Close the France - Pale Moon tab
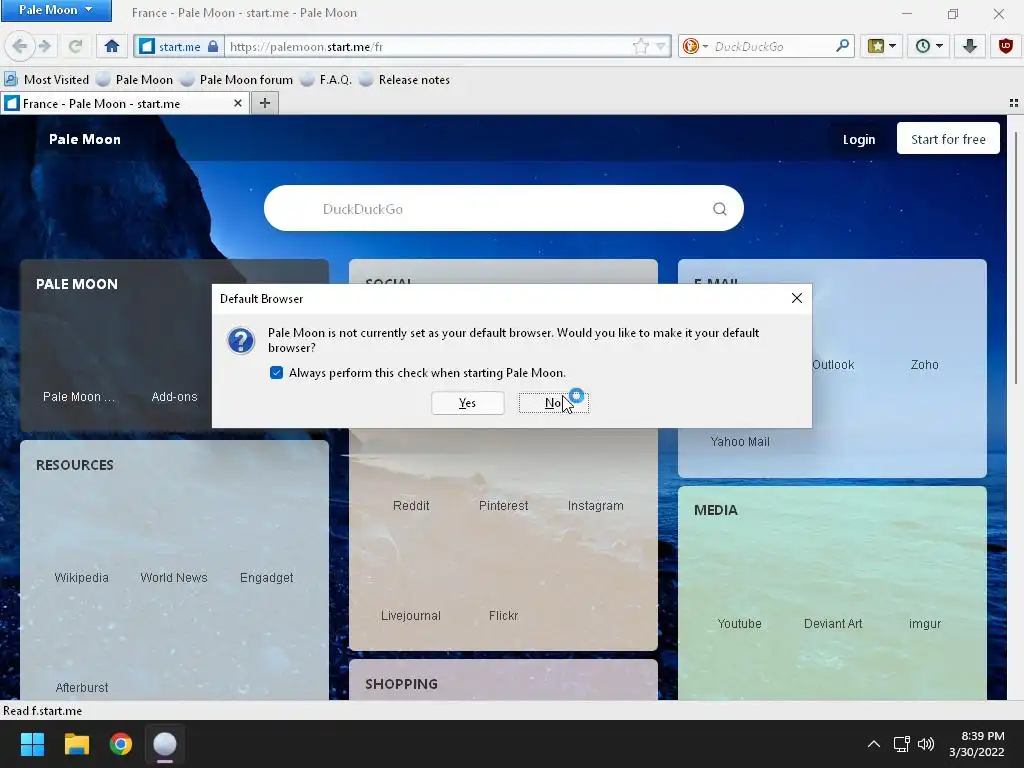Viewport: 1024px width, 768px height. click(238, 103)
